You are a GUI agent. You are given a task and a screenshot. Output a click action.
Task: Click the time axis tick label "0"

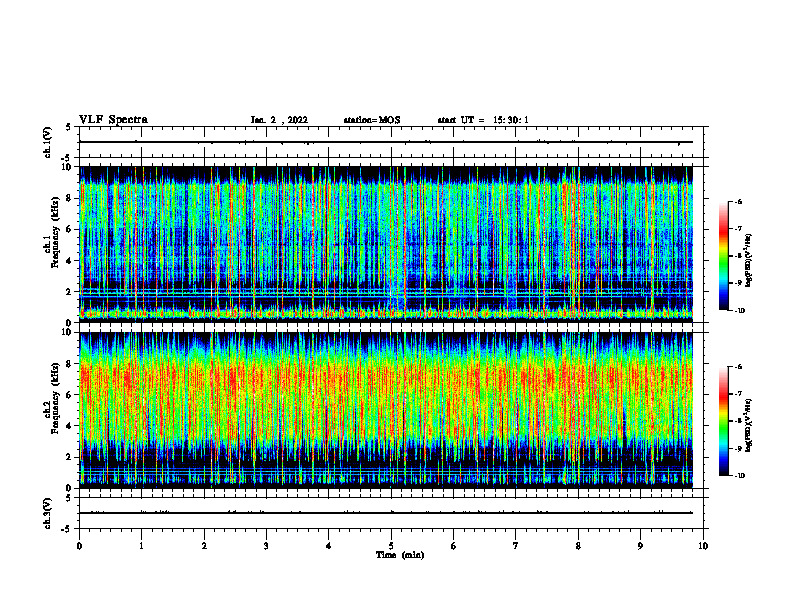pyautogui.click(x=79, y=546)
